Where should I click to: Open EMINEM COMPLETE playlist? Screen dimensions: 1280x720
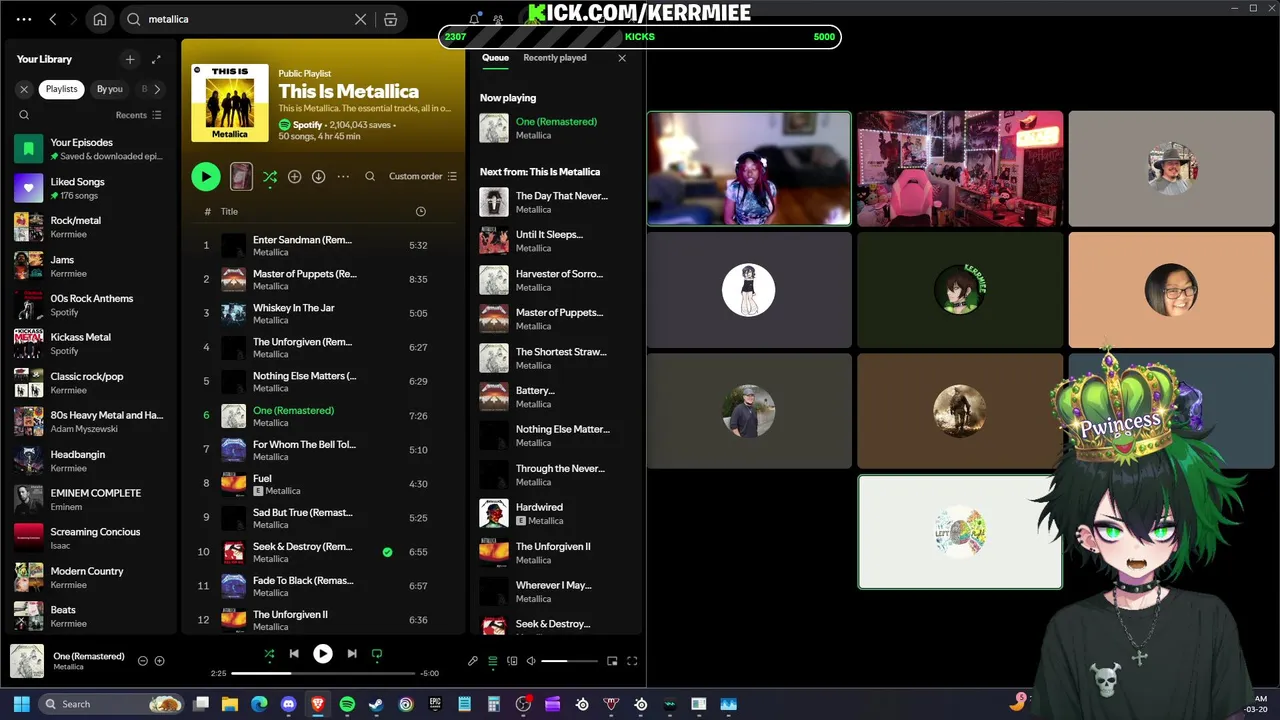click(x=90, y=500)
